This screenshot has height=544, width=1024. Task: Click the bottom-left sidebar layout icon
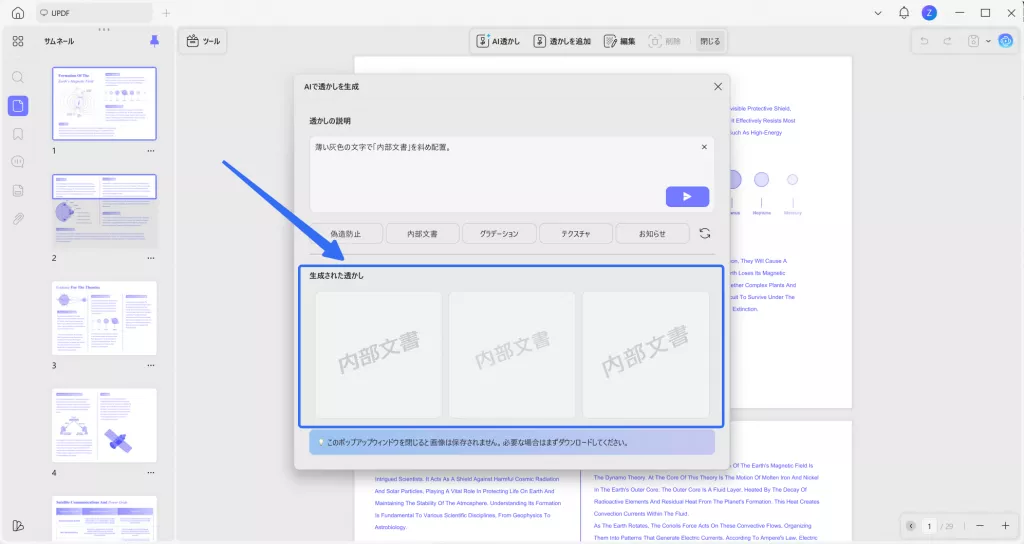point(18,526)
